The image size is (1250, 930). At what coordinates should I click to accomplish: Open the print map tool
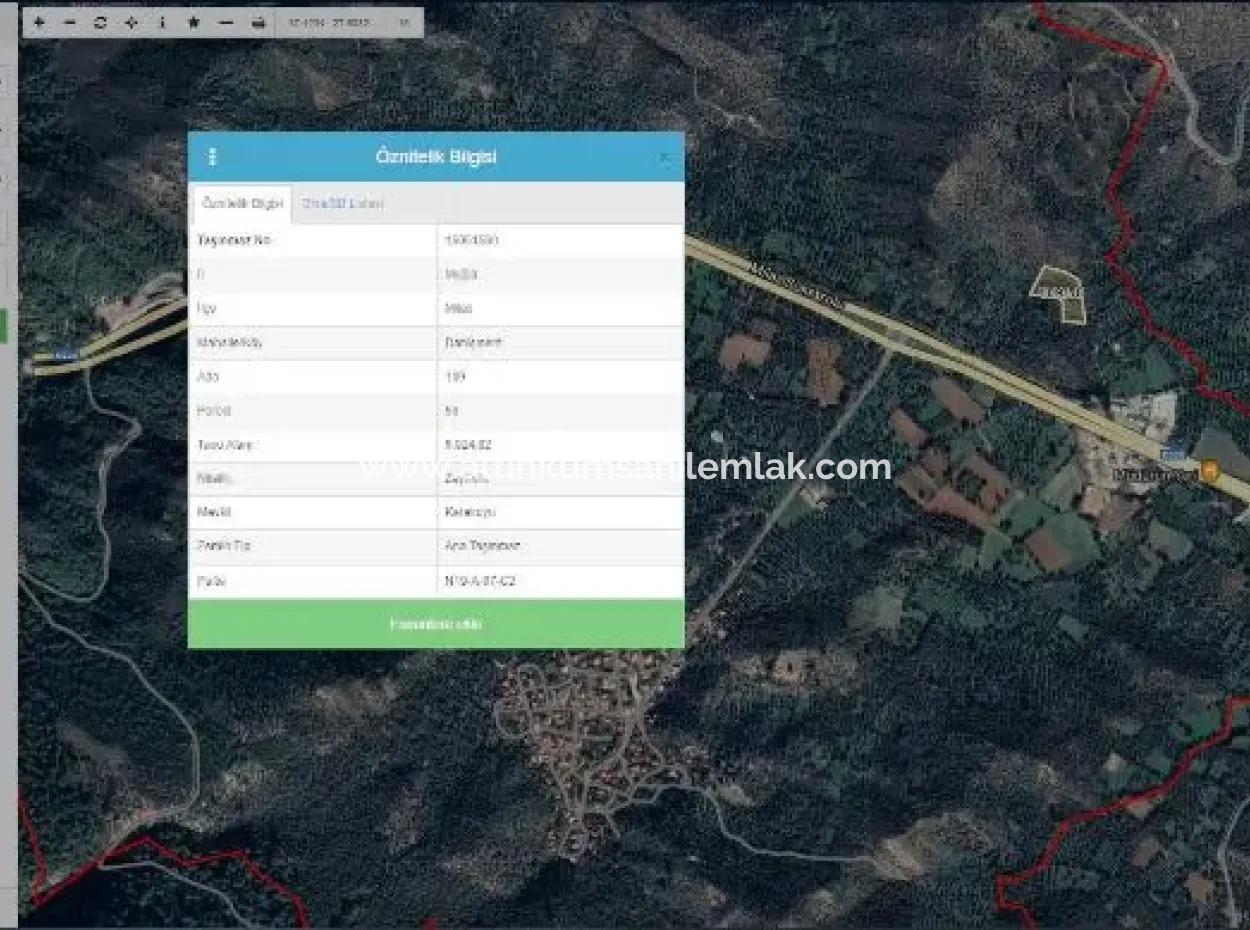click(x=257, y=22)
